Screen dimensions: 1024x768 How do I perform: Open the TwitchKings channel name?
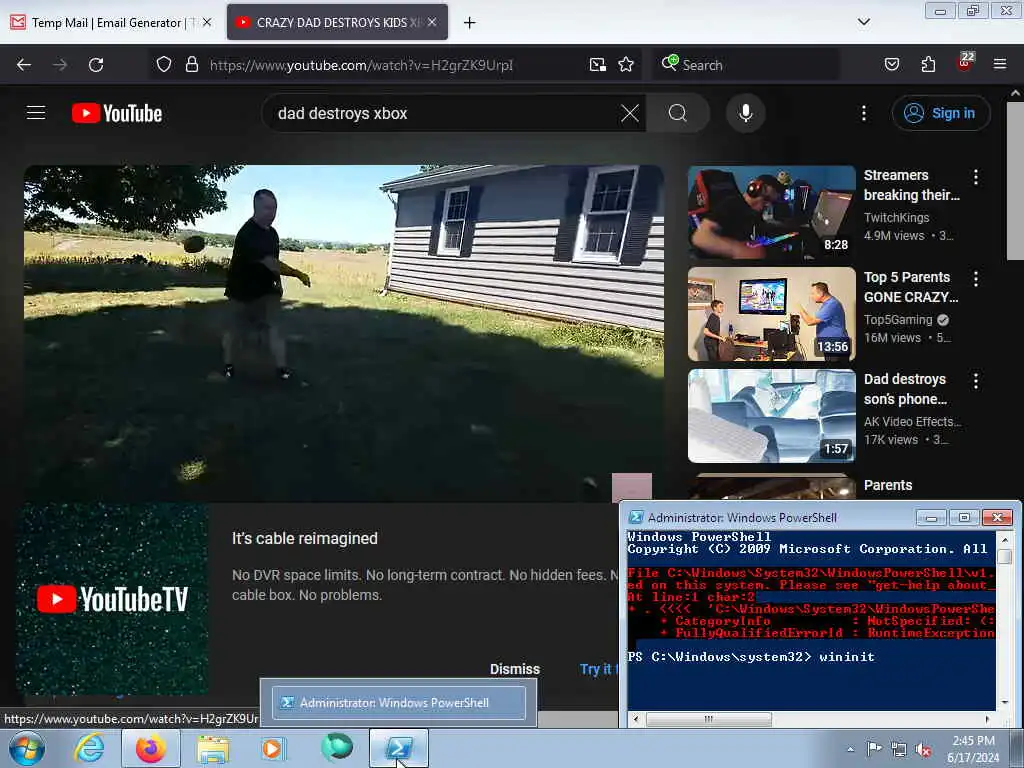click(x=896, y=217)
